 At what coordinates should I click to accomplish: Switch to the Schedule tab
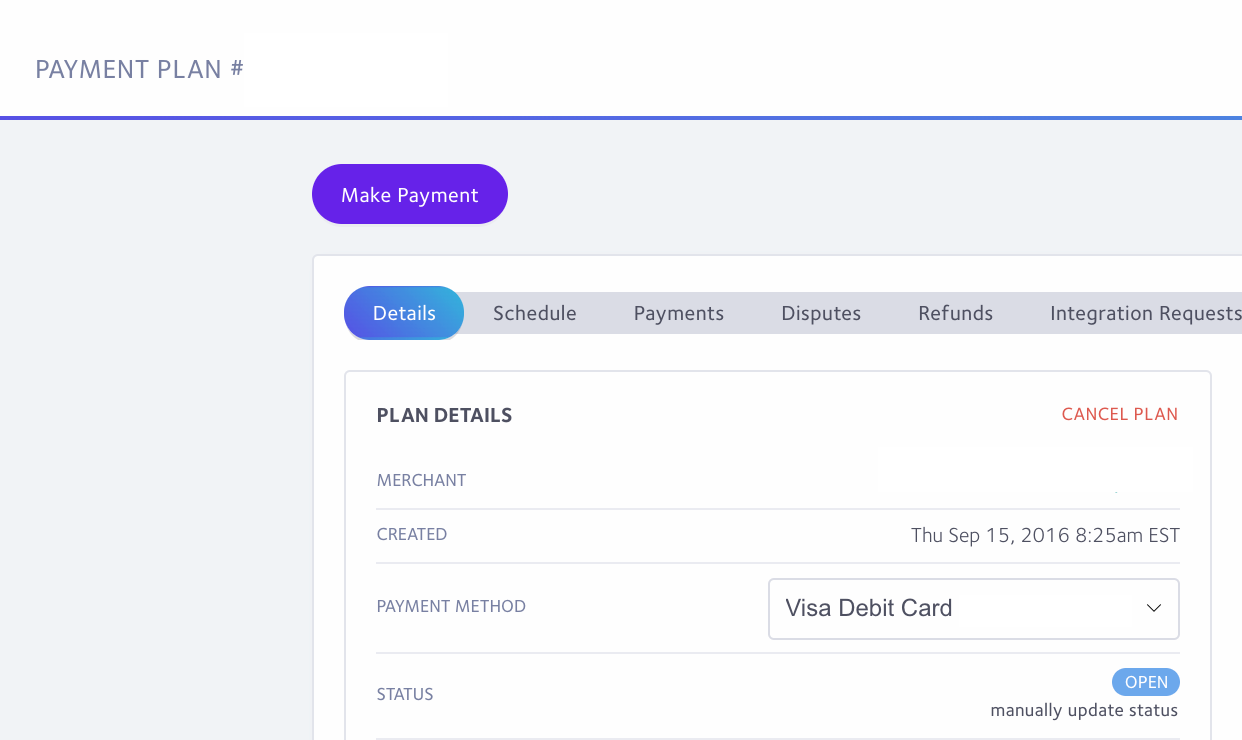click(x=534, y=312)
